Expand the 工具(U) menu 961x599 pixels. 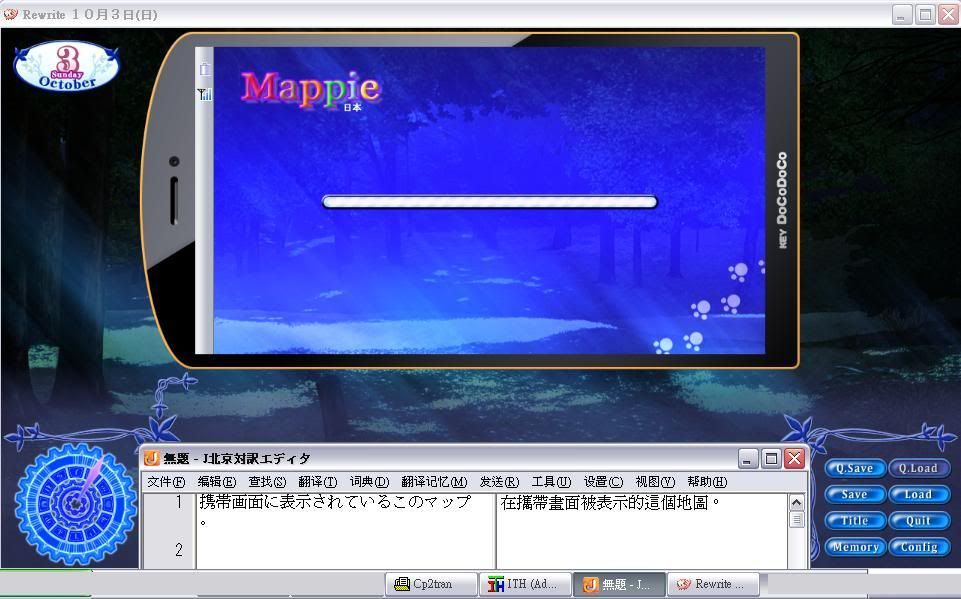click(551, 482)
